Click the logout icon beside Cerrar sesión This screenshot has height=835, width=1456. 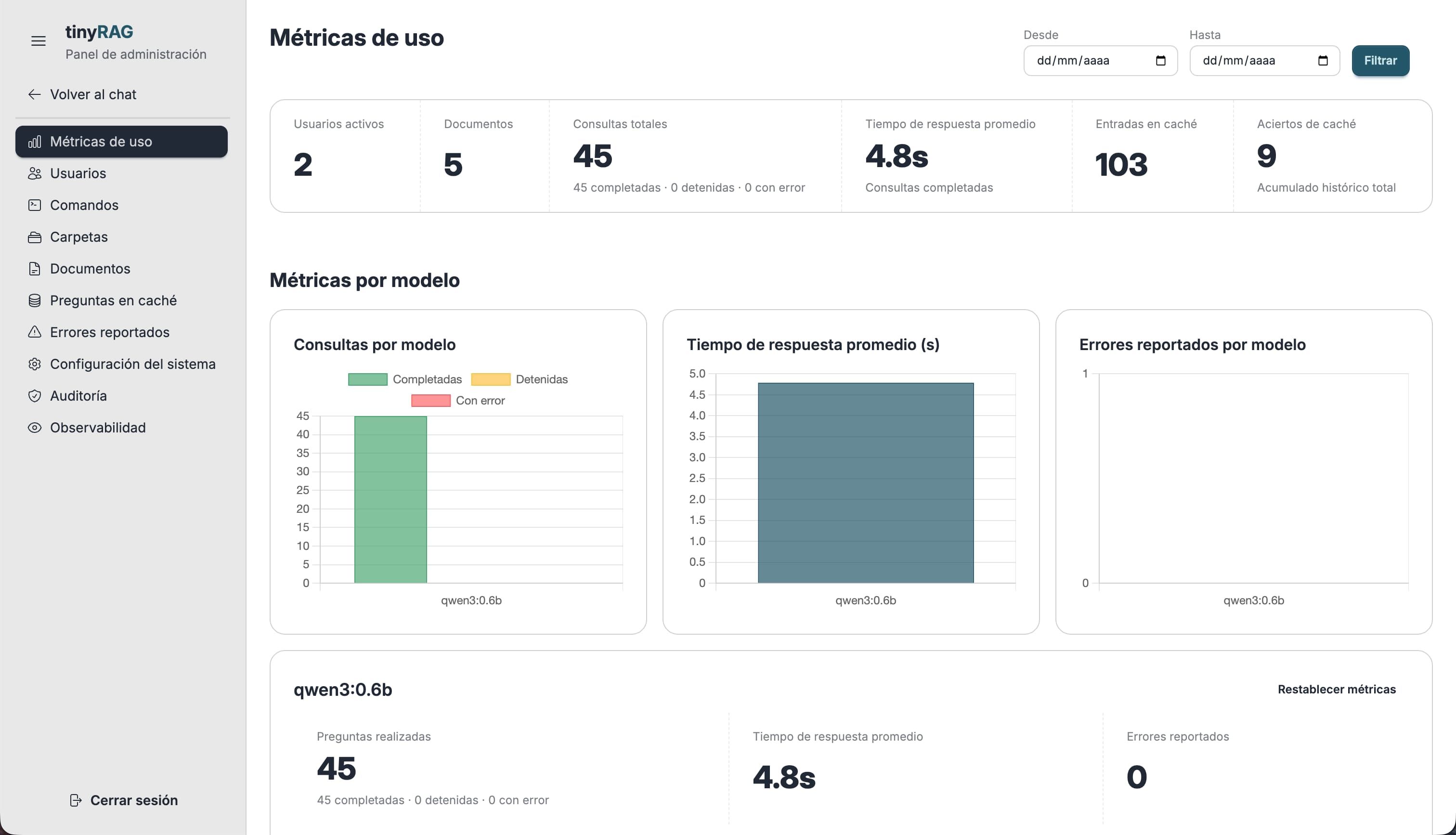click(x=76, y=800)
